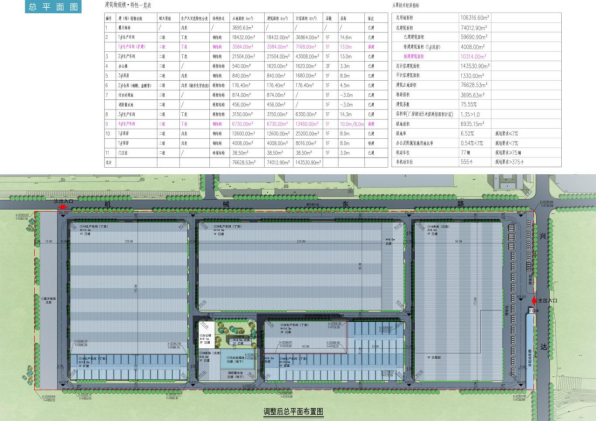This screenshot has width=596, height=422.
Task: Select the magenta 6730.00m² cell in row 9
Action: click(243, 124)
